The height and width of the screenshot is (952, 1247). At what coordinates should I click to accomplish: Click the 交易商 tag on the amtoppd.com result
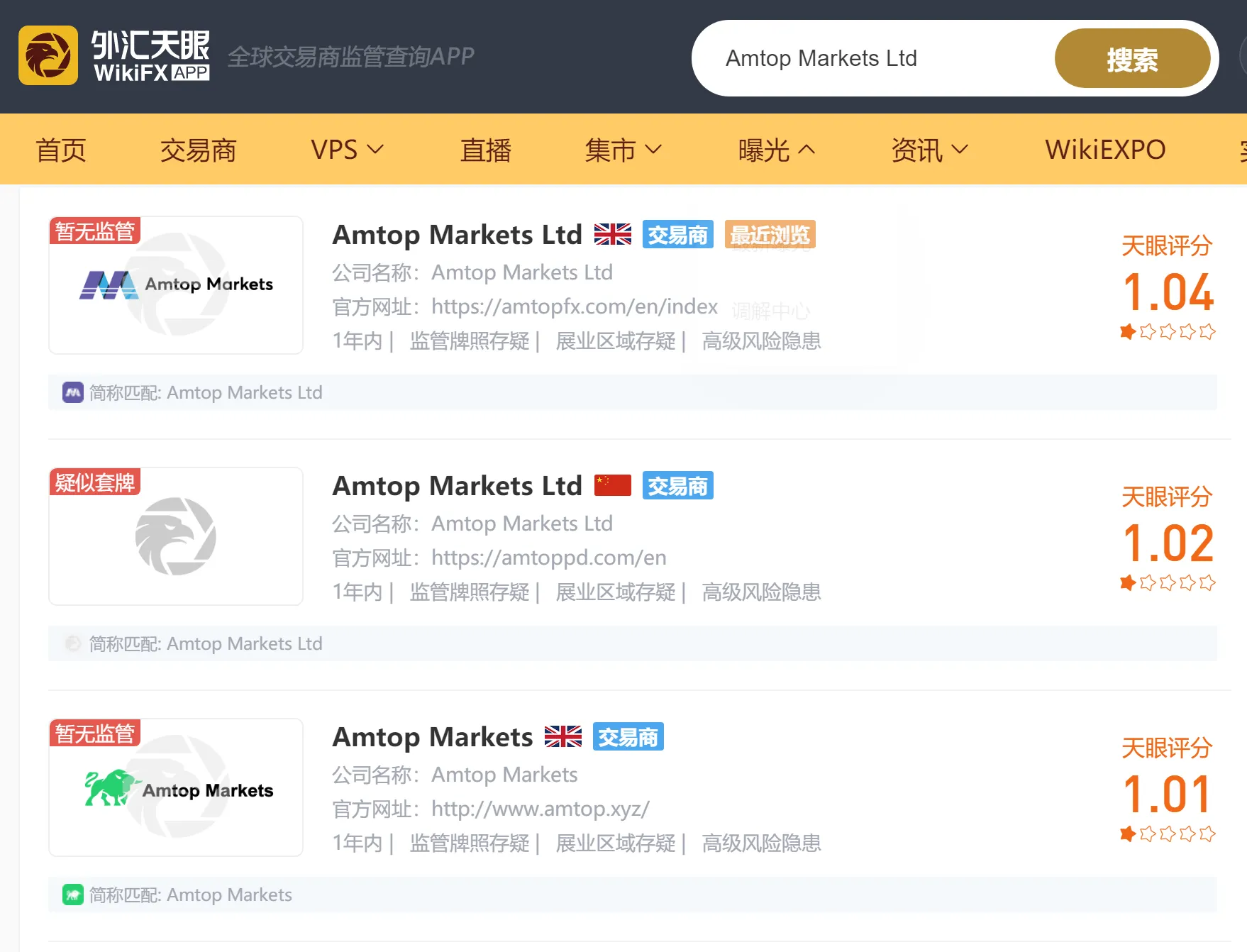(678, 486)
